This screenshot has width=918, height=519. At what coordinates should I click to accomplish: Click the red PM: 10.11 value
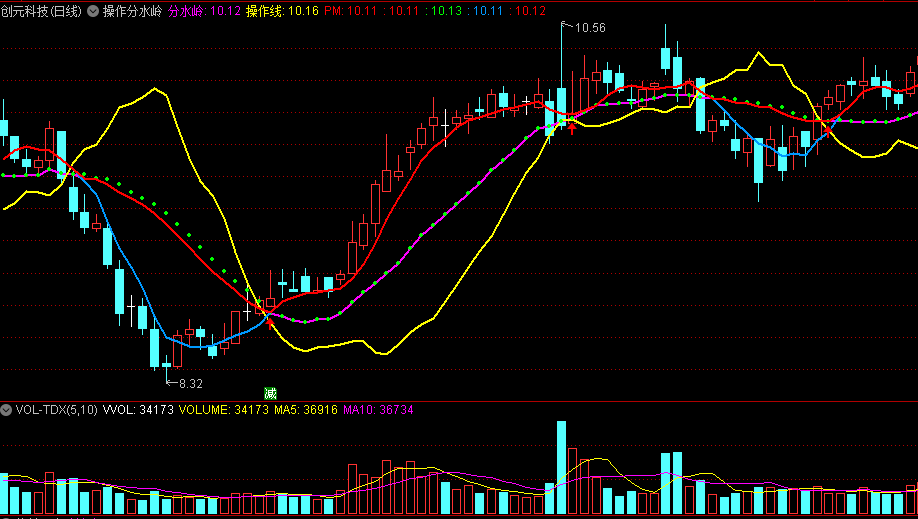[351, 11]
